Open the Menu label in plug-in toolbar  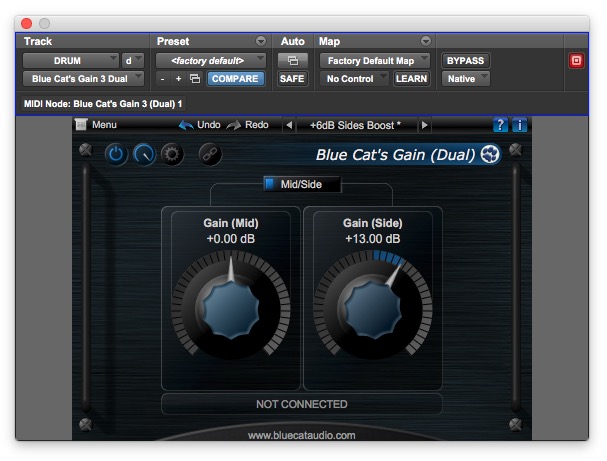click(x=104, y=125)
